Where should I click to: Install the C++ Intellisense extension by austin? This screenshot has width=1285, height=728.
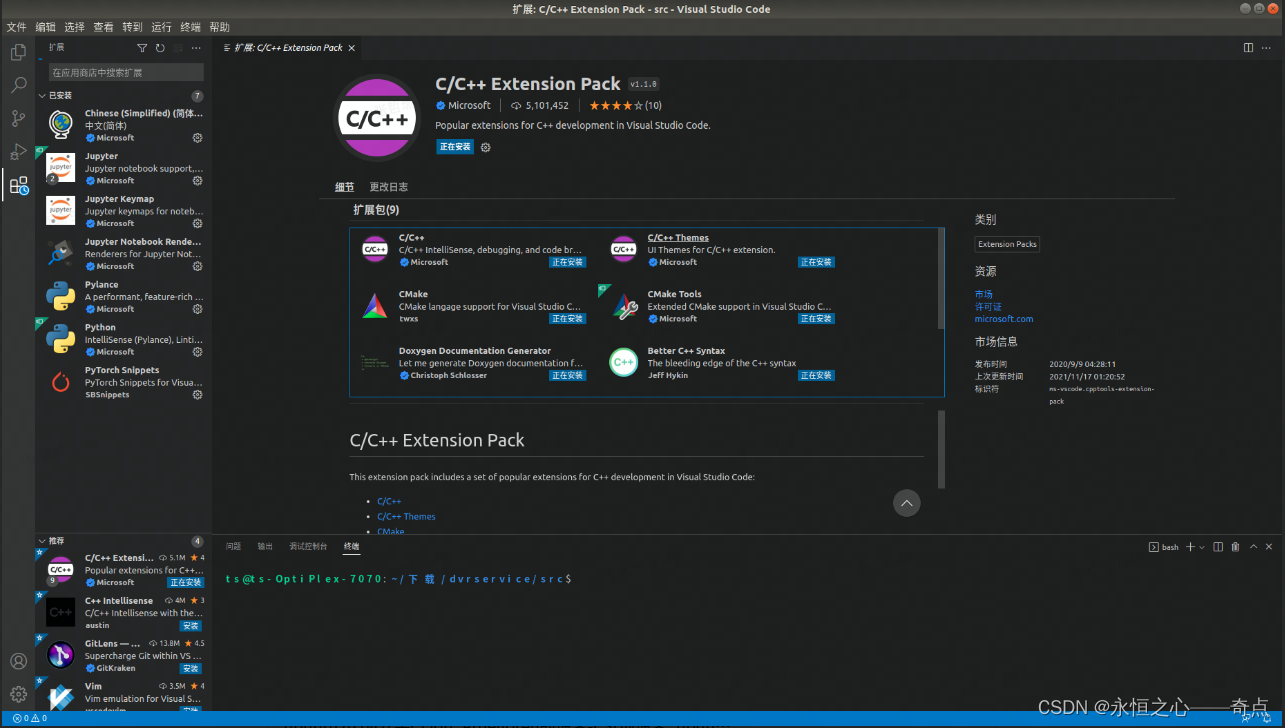[191, 625]
